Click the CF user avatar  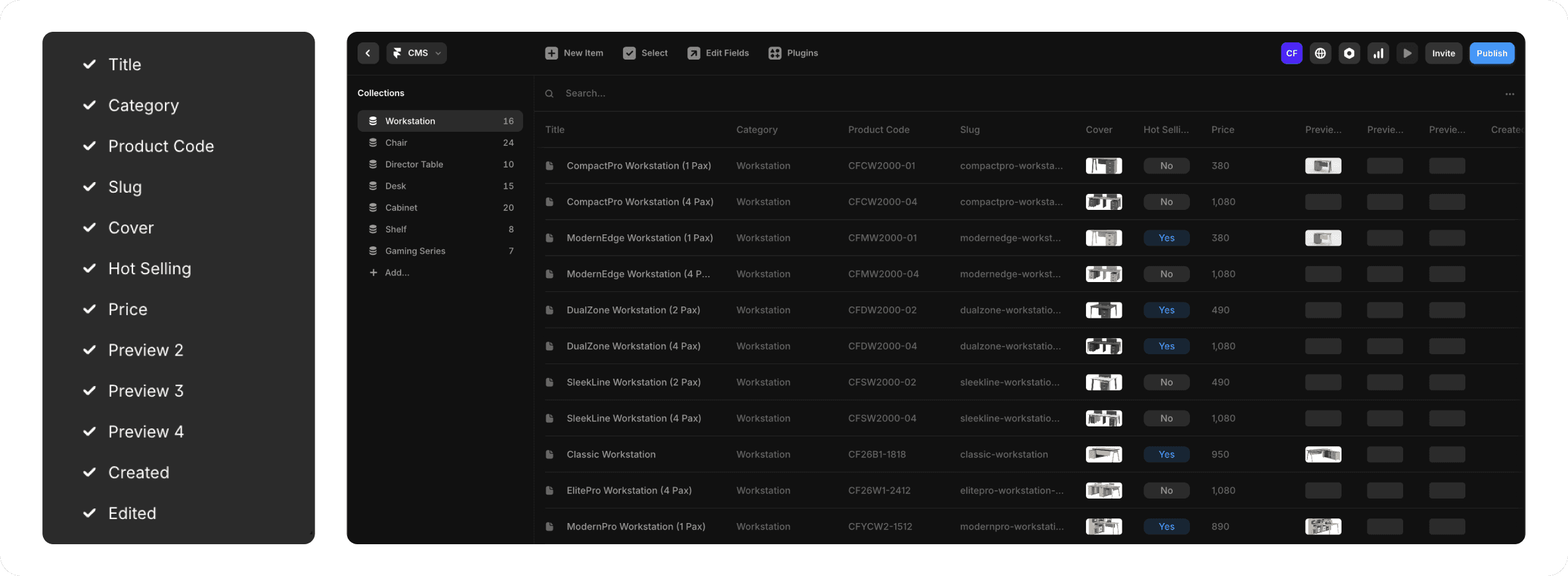(x=1292, y=53)
